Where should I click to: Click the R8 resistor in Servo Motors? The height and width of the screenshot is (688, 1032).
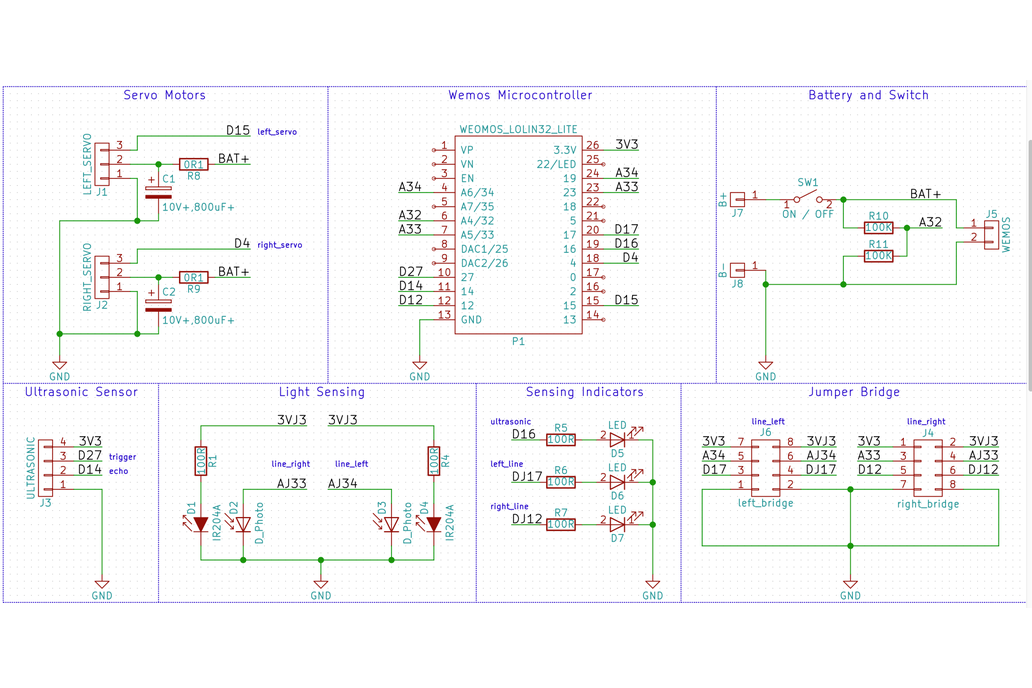click(193, 164)
